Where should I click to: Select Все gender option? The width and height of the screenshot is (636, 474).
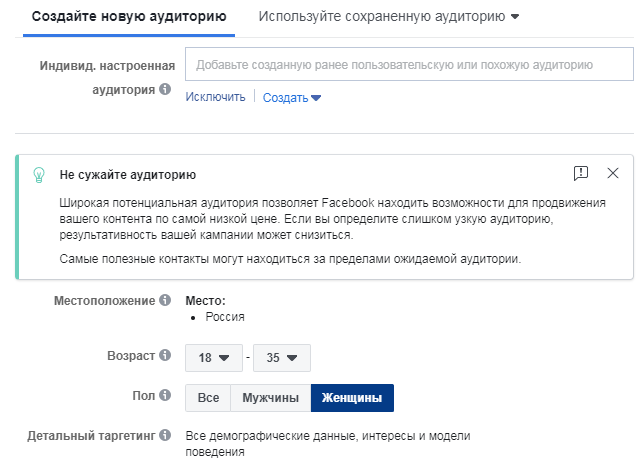(208, 398)
